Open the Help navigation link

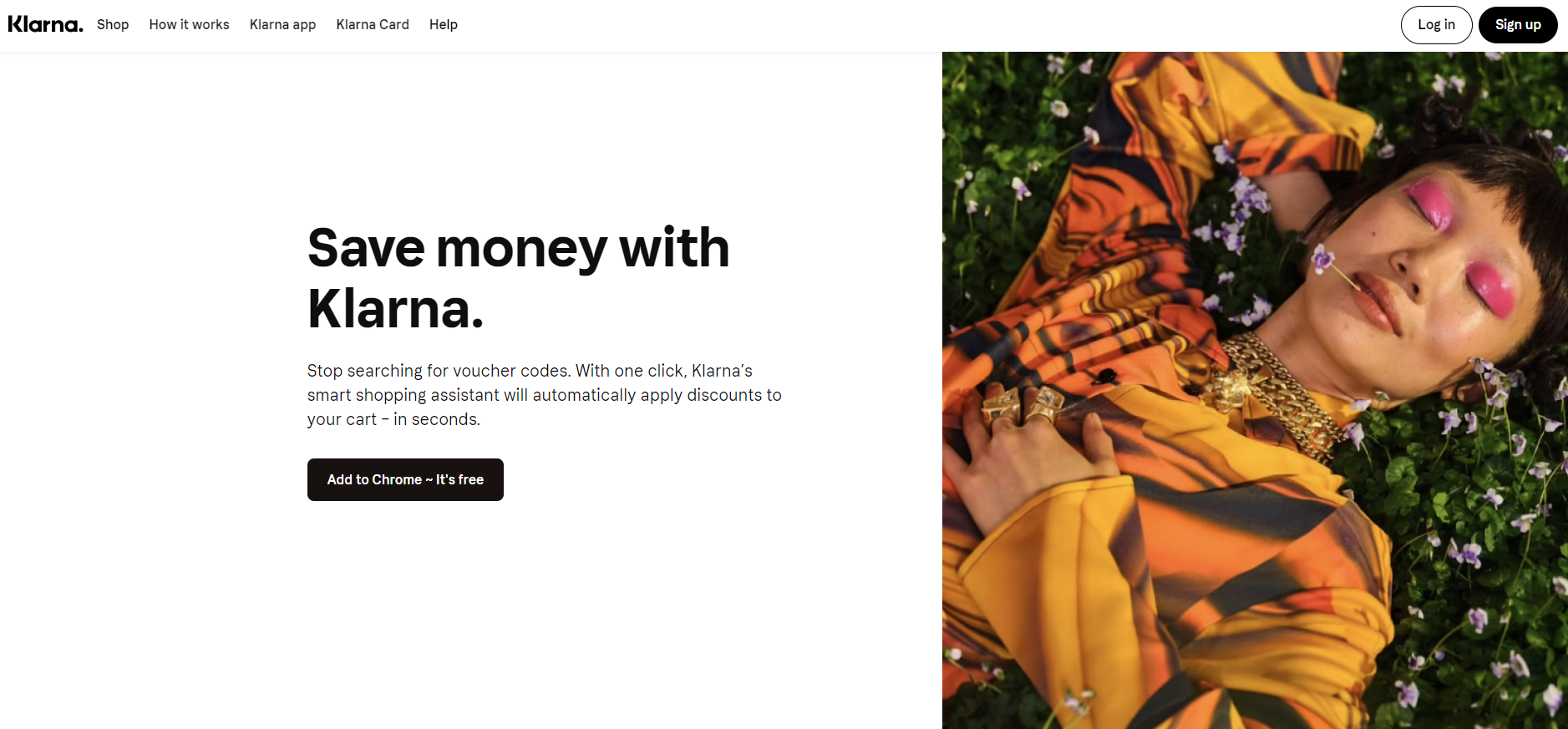(444, 24)
